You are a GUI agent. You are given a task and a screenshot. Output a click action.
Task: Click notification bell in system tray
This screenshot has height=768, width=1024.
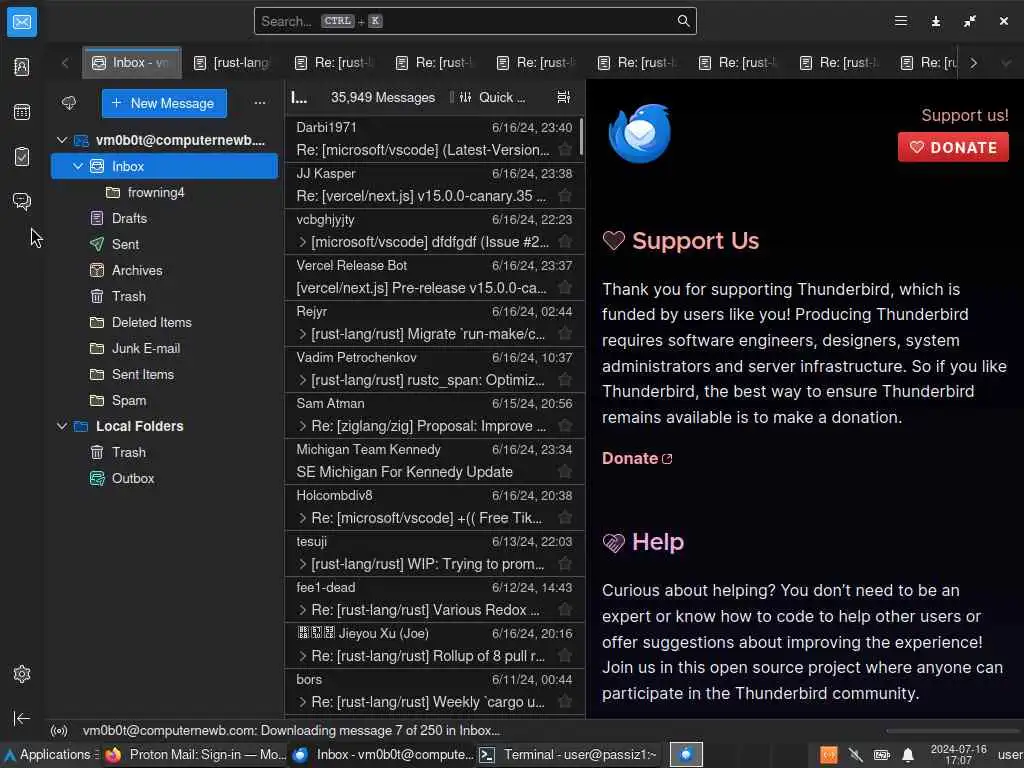click(908, 755)
